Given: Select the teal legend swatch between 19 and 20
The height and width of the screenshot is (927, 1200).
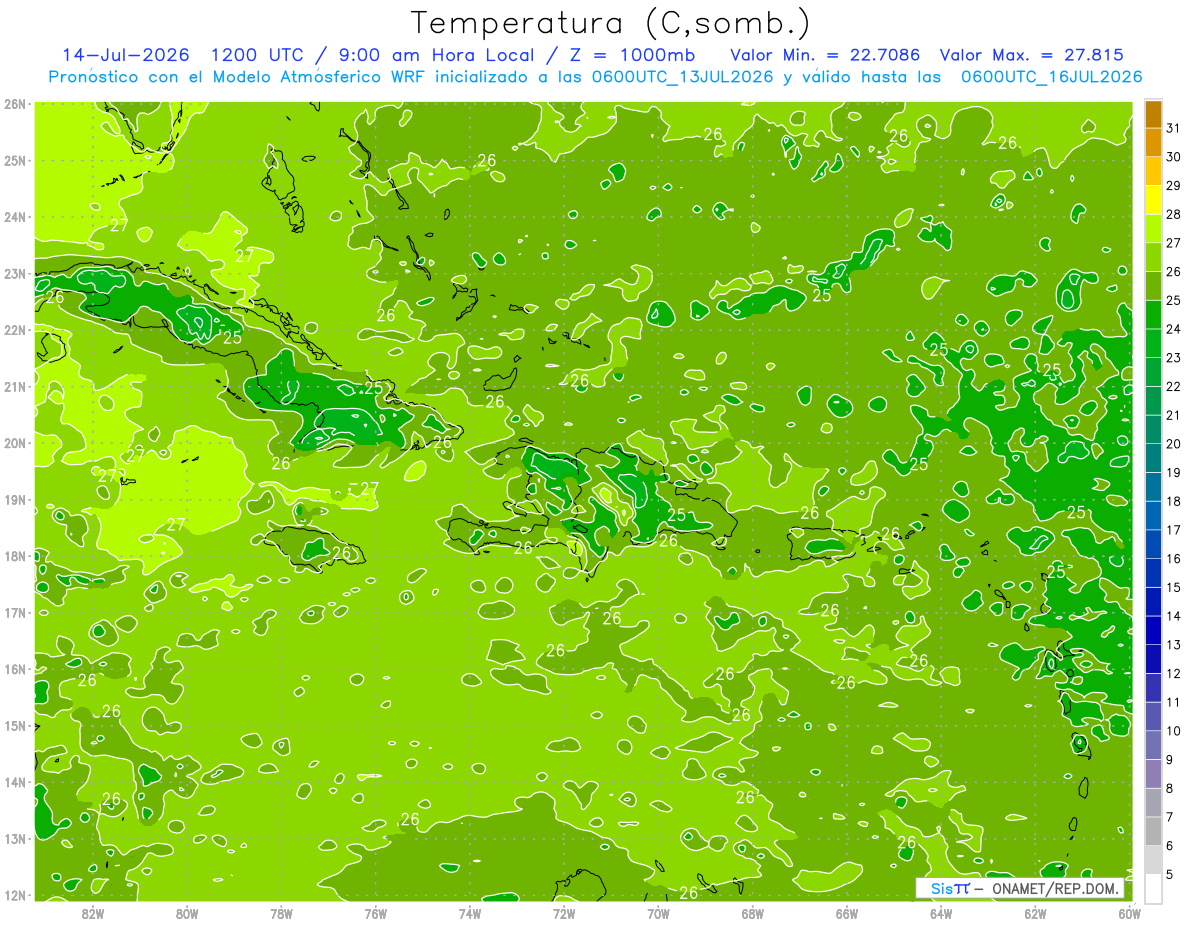Looking at the screenshot, I should click(1153, 458).
